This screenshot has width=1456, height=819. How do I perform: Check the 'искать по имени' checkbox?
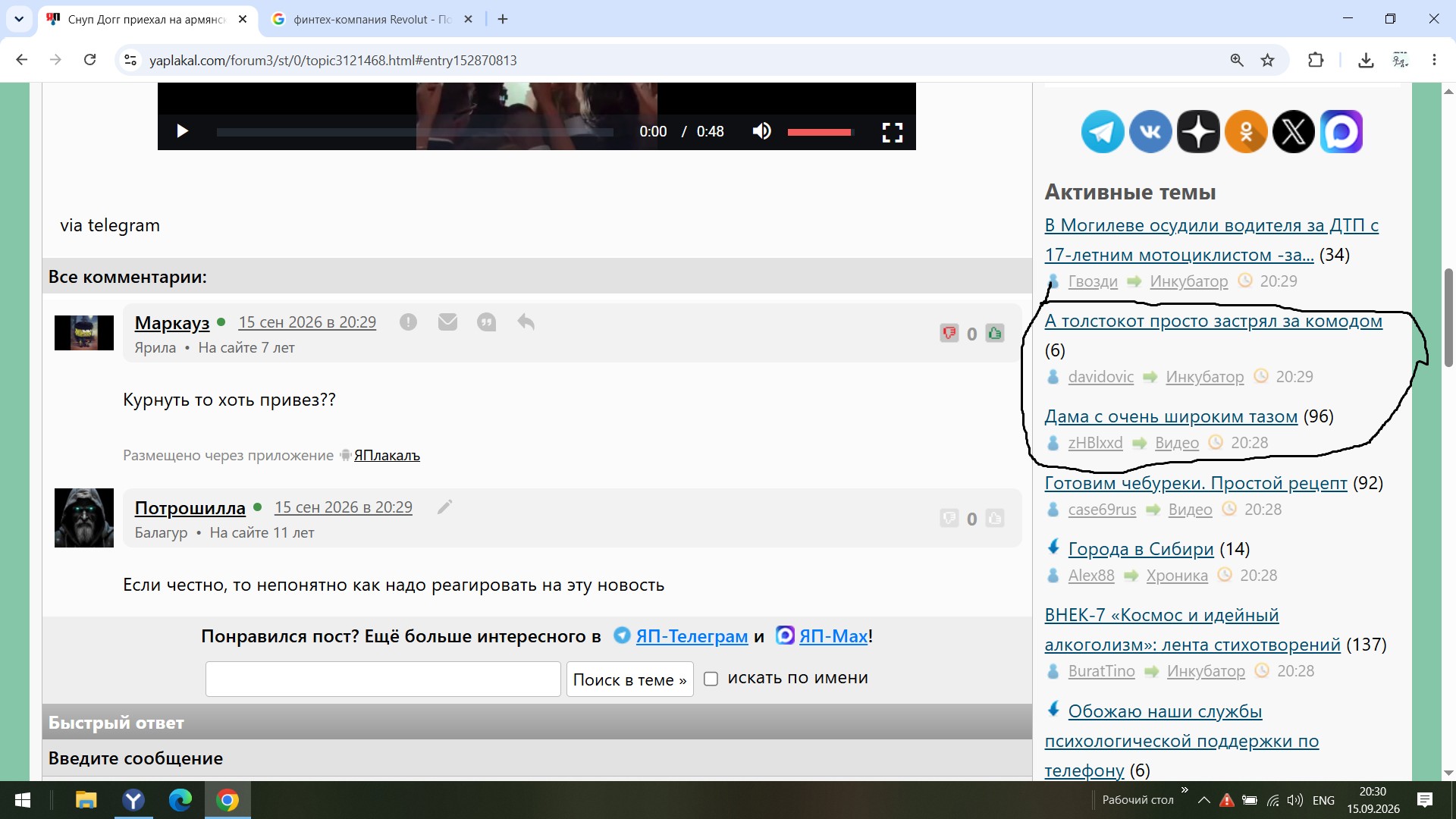coord(711,679)
